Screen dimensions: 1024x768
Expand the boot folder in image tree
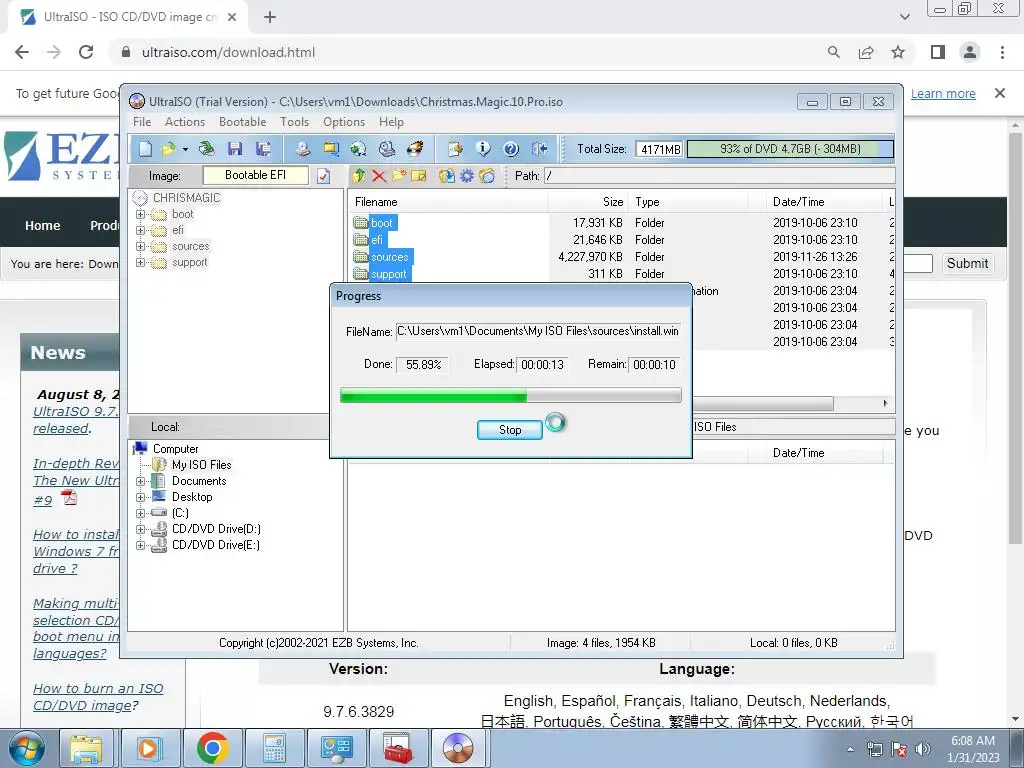pos(140,214)
